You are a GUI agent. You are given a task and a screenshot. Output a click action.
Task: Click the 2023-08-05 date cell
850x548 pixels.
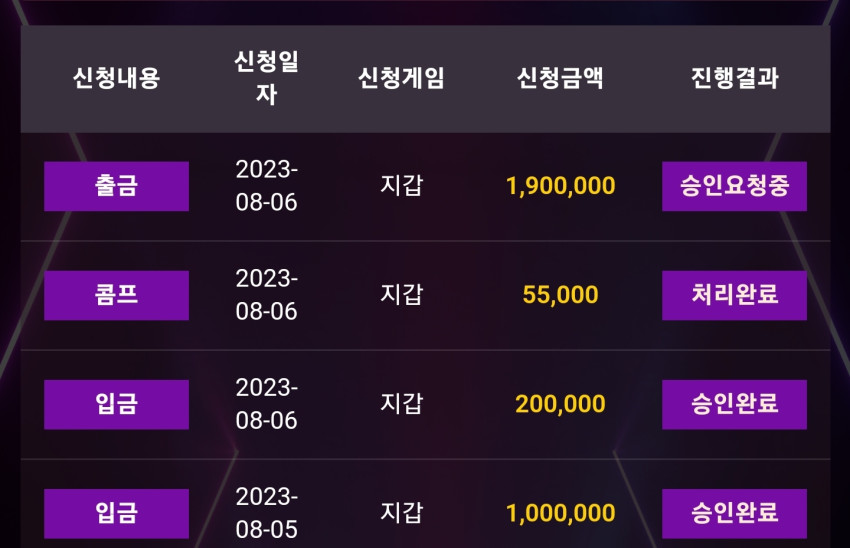coord(266,513)
